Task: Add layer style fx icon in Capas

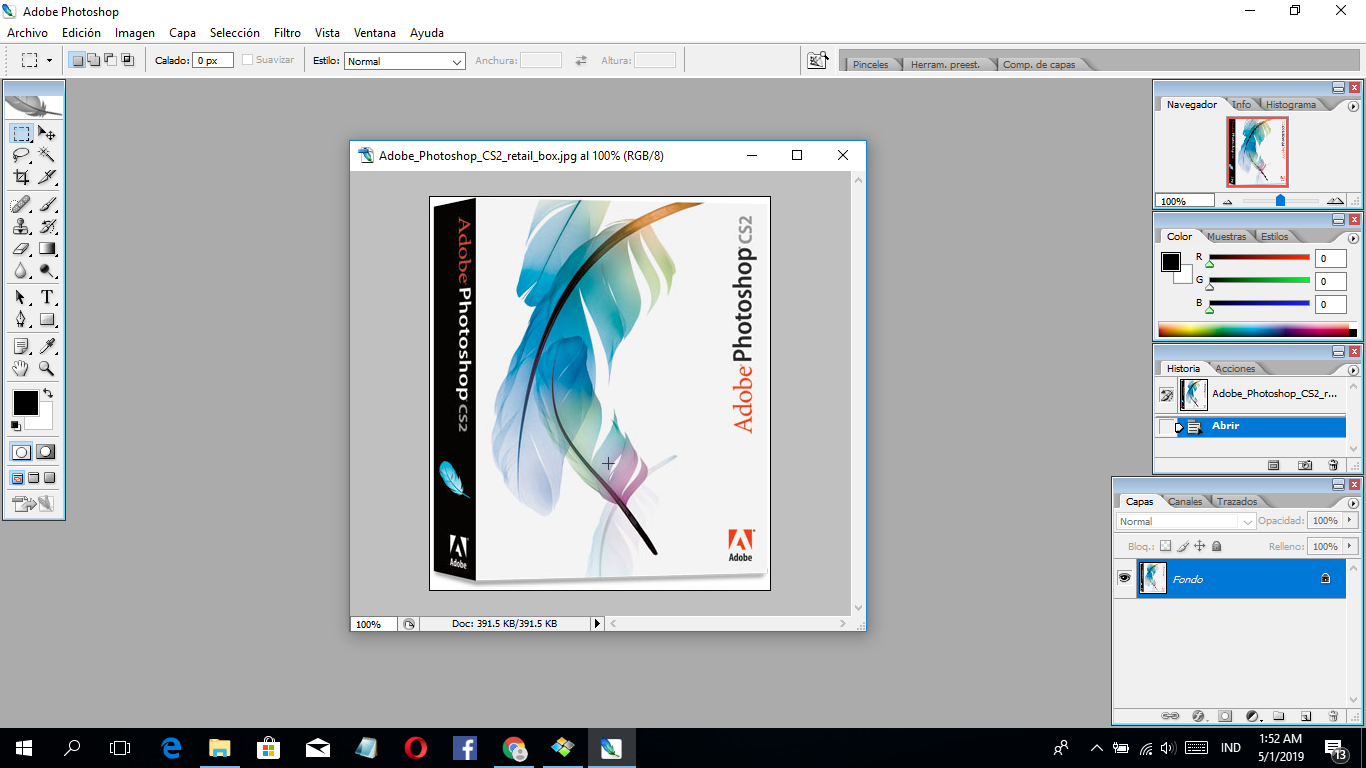Action: tap(1198, 716)
